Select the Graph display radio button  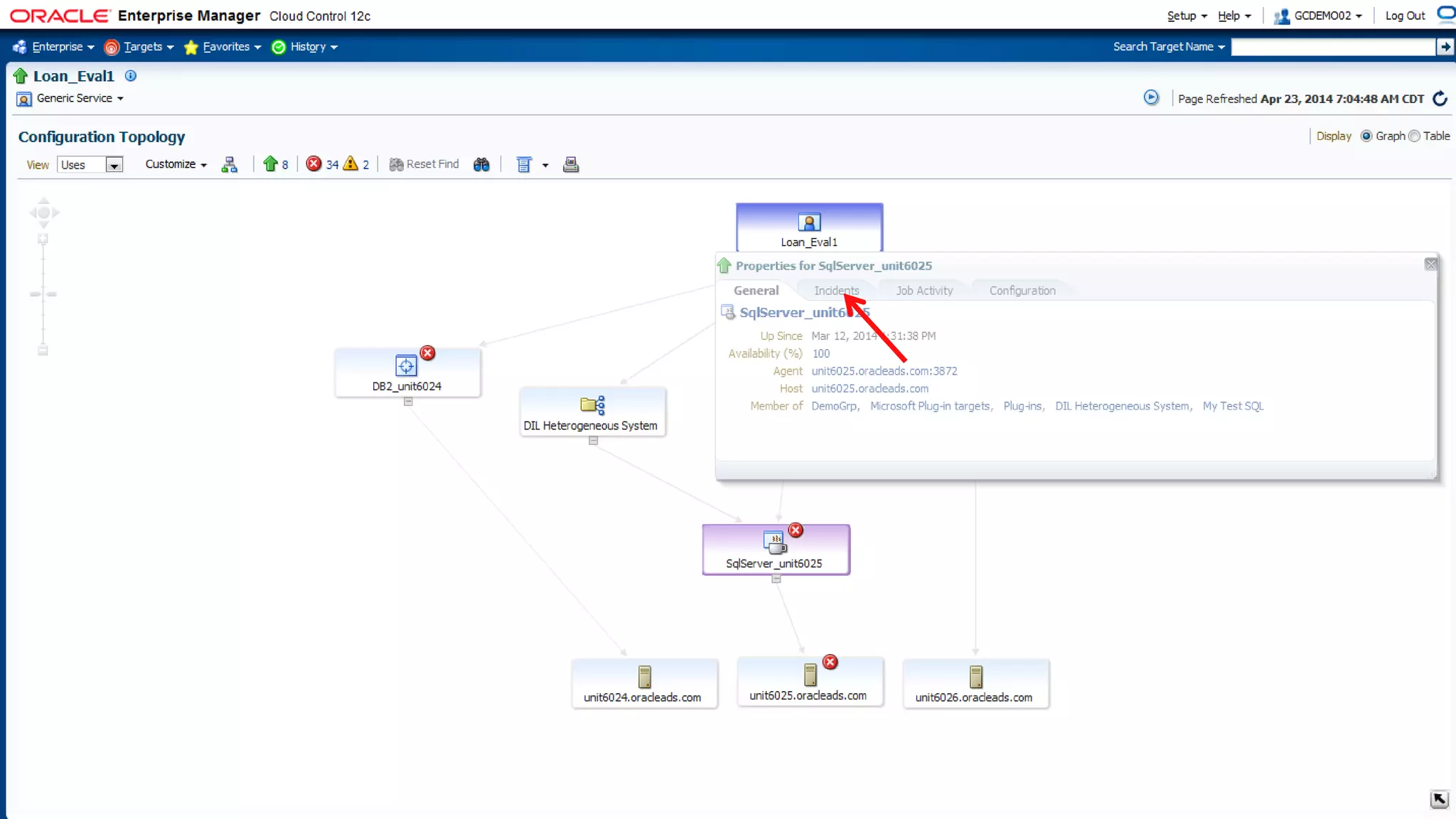coord(1366,136)
